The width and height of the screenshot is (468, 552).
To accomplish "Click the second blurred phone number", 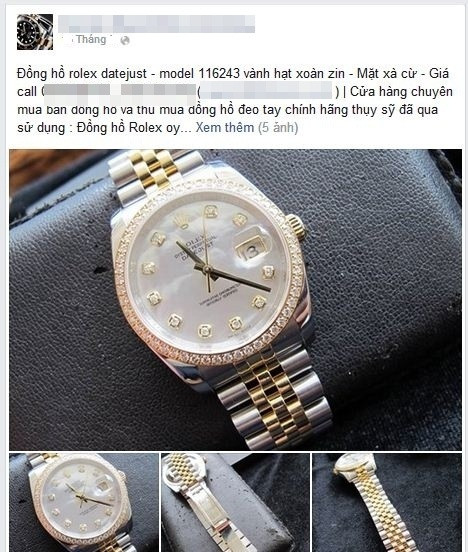I will (x=158, y=90).
